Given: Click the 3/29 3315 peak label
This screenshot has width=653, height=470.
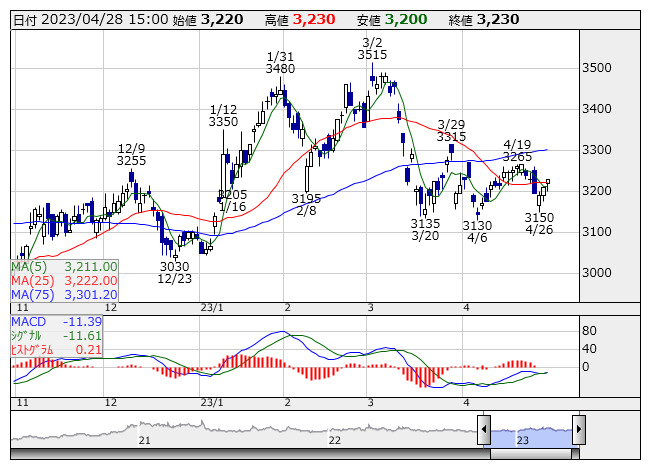Looking at the screenshot, I should pyautogui.click(x=451, y=131).
